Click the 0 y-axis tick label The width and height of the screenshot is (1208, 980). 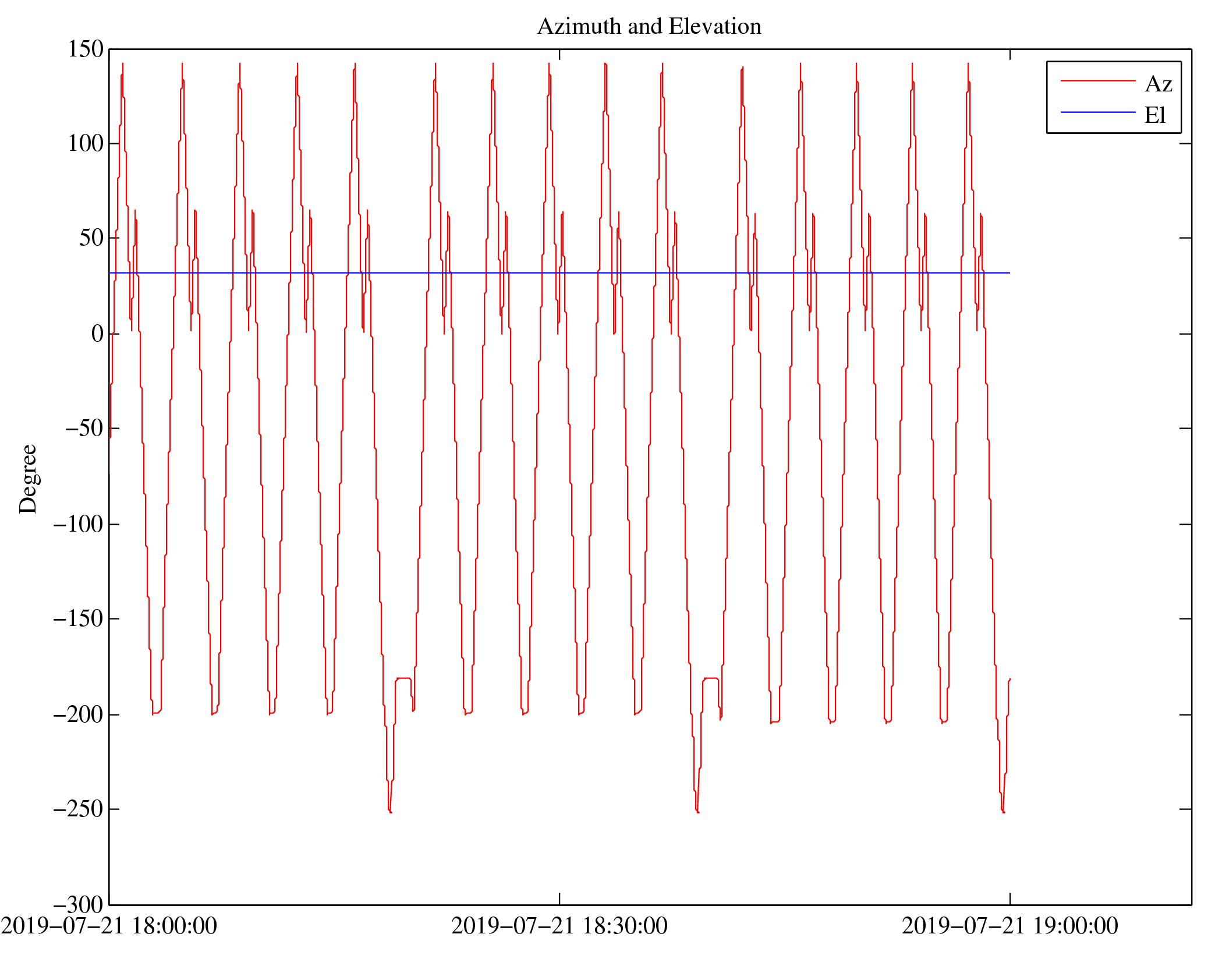(97, 334)
